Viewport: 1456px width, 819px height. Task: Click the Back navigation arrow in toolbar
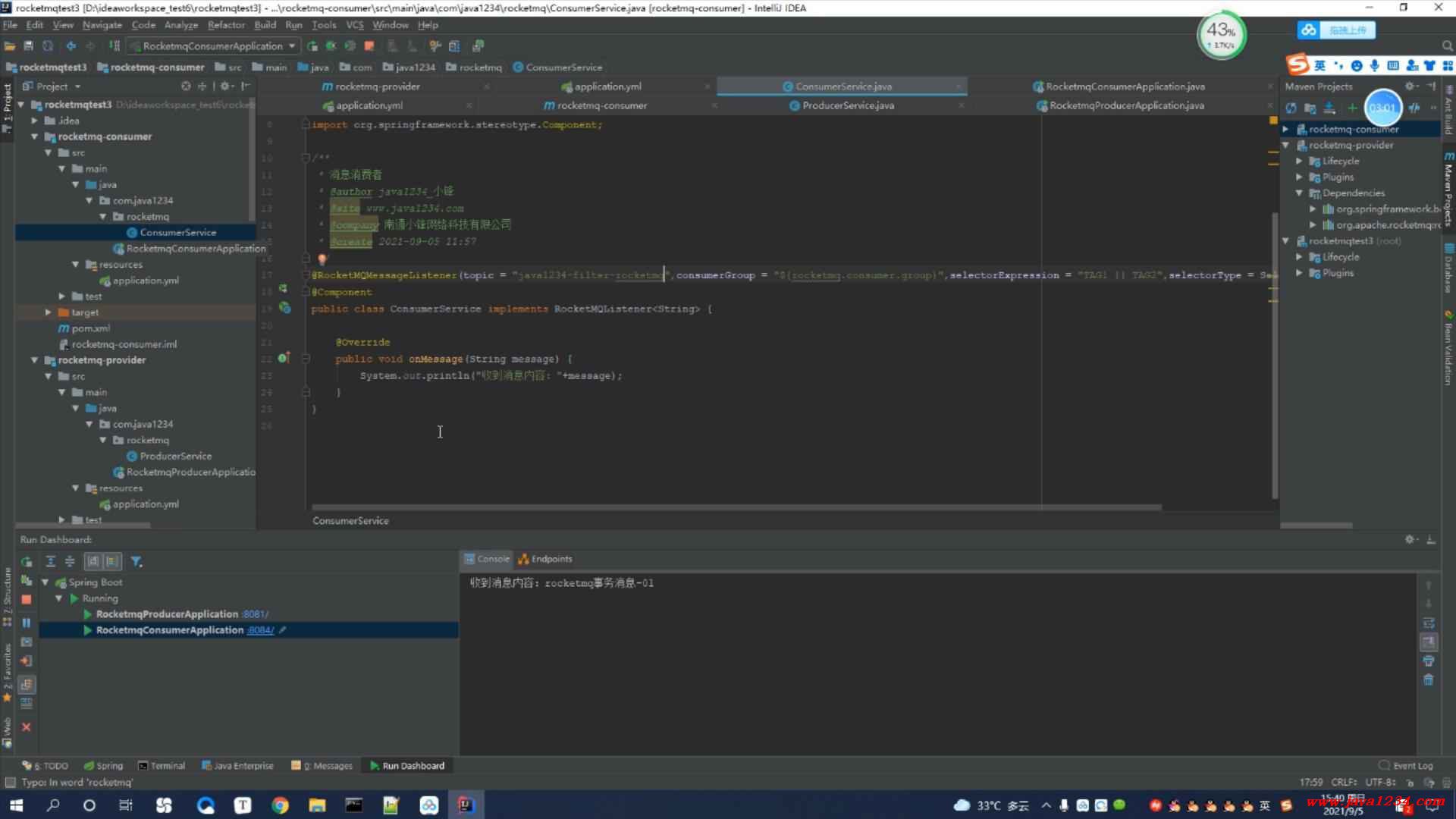click(x=71, y=46)
